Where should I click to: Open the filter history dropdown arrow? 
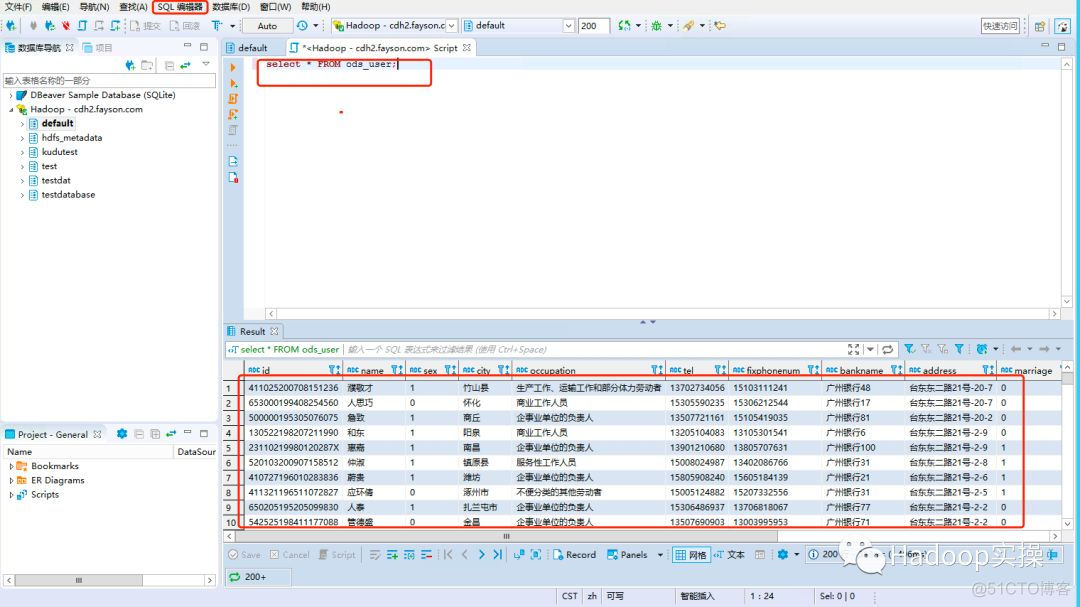(x=870, y=349)
